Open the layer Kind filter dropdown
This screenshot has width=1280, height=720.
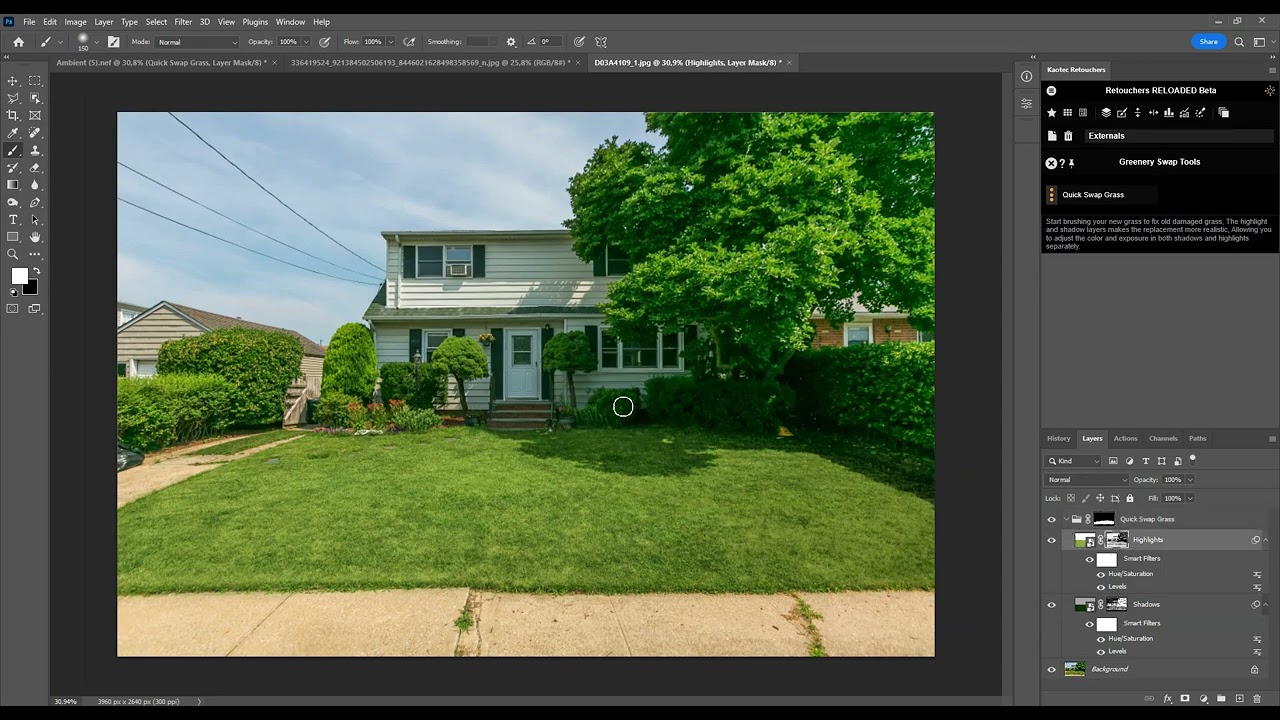(x=1074, y=461)
